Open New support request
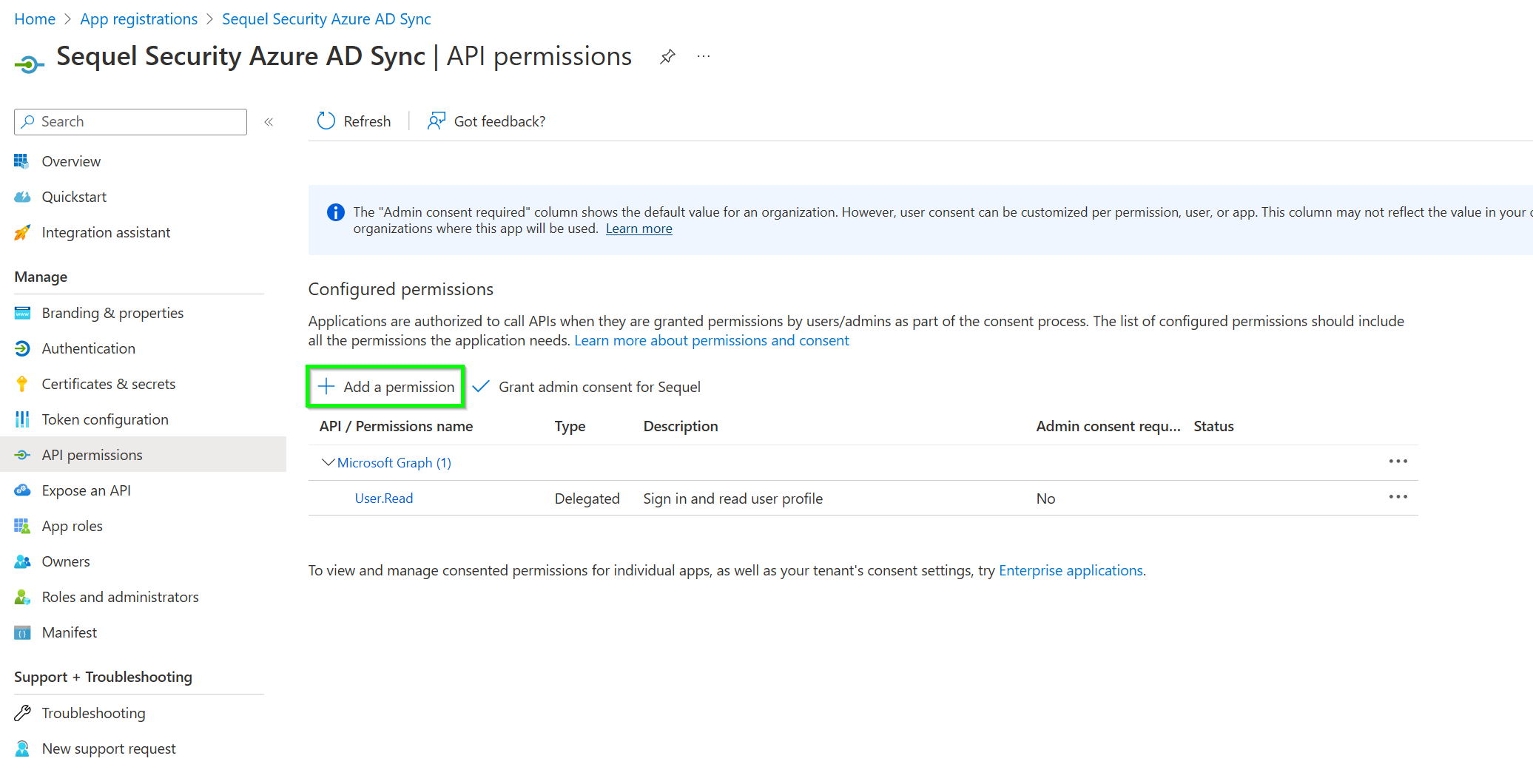 [x=109, y=748]
